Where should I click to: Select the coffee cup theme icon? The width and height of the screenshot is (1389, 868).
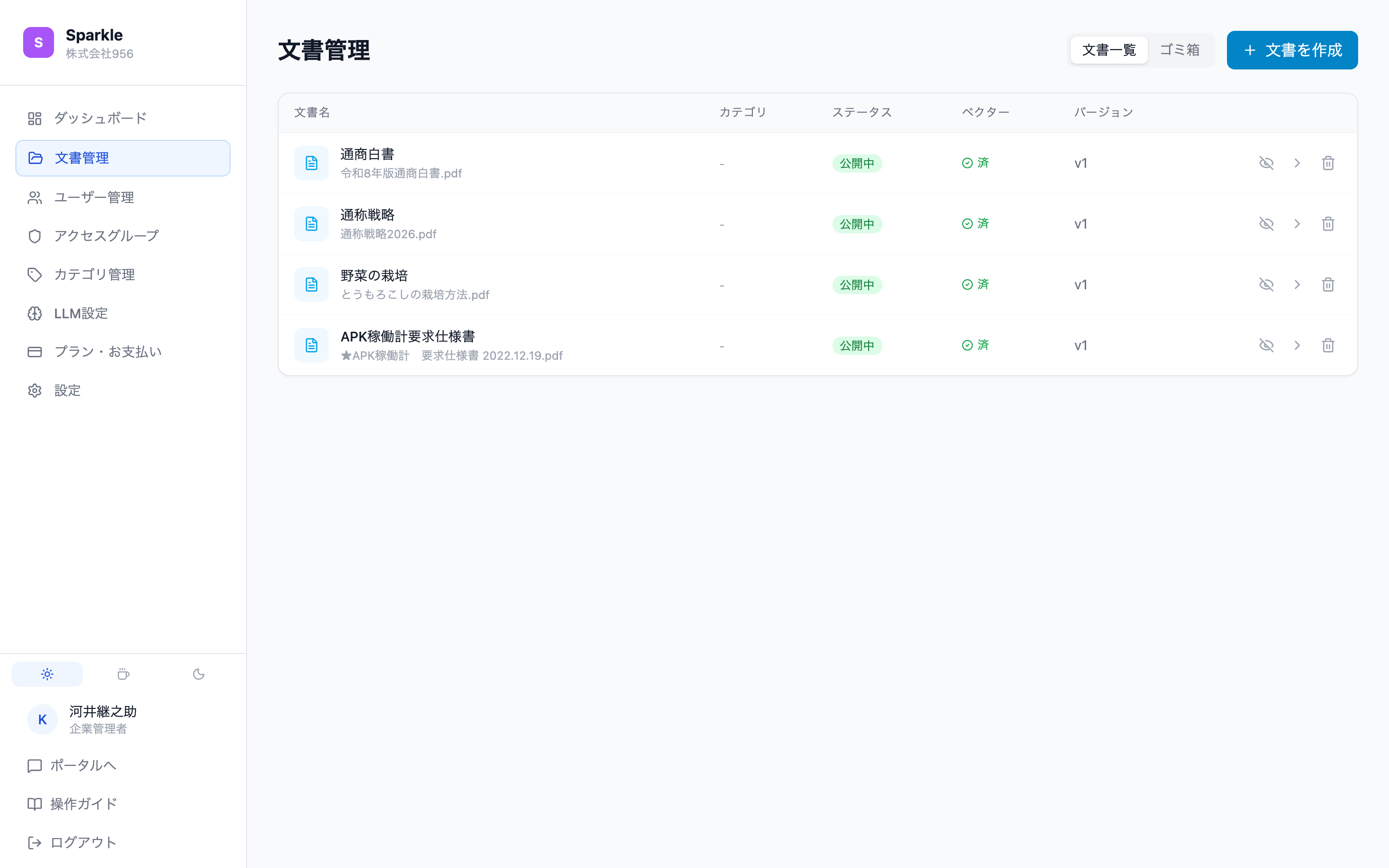[123, 674]
